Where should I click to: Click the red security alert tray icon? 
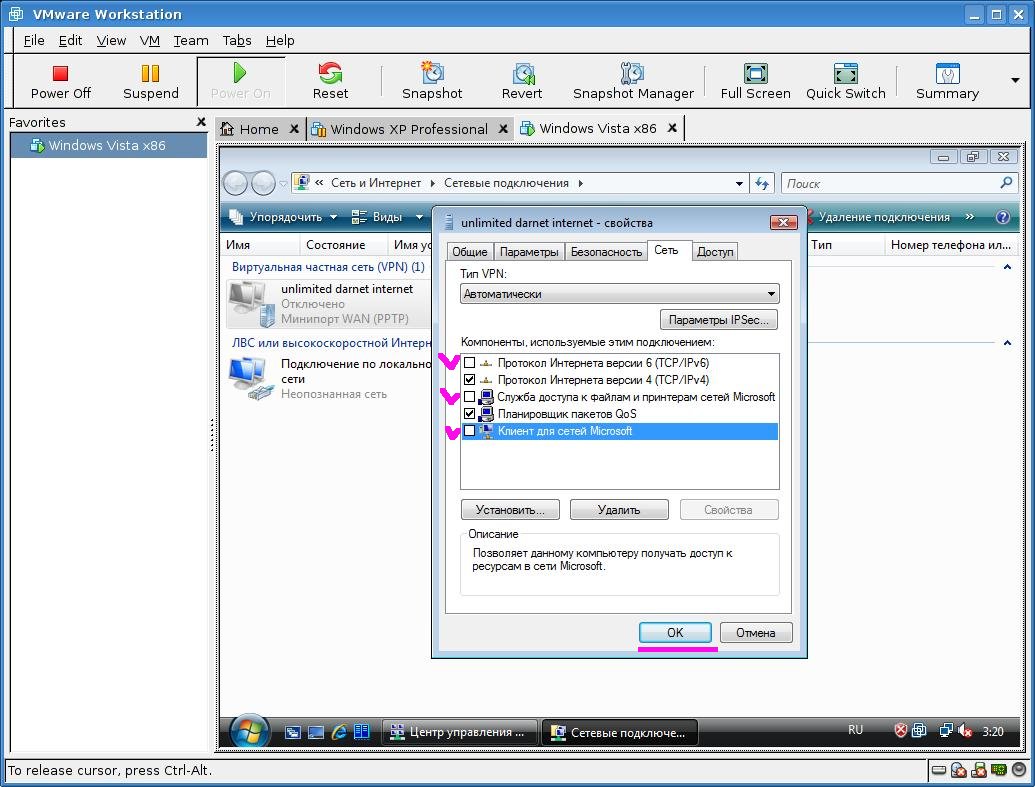(900, 730)
